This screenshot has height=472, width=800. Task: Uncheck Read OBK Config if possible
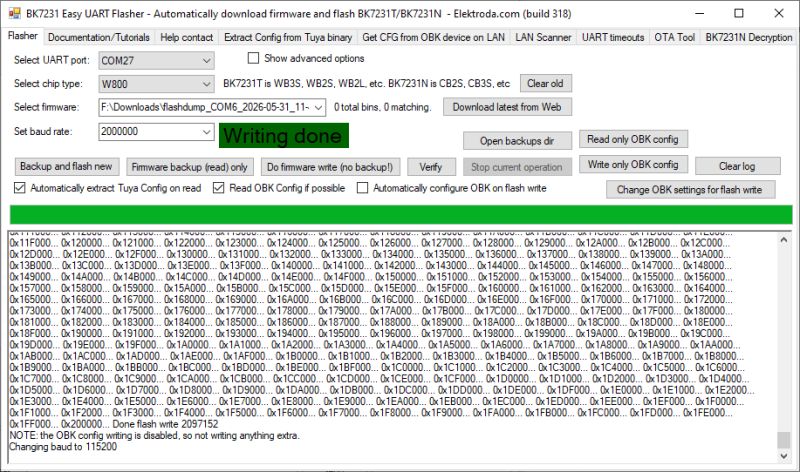[218, 188]
